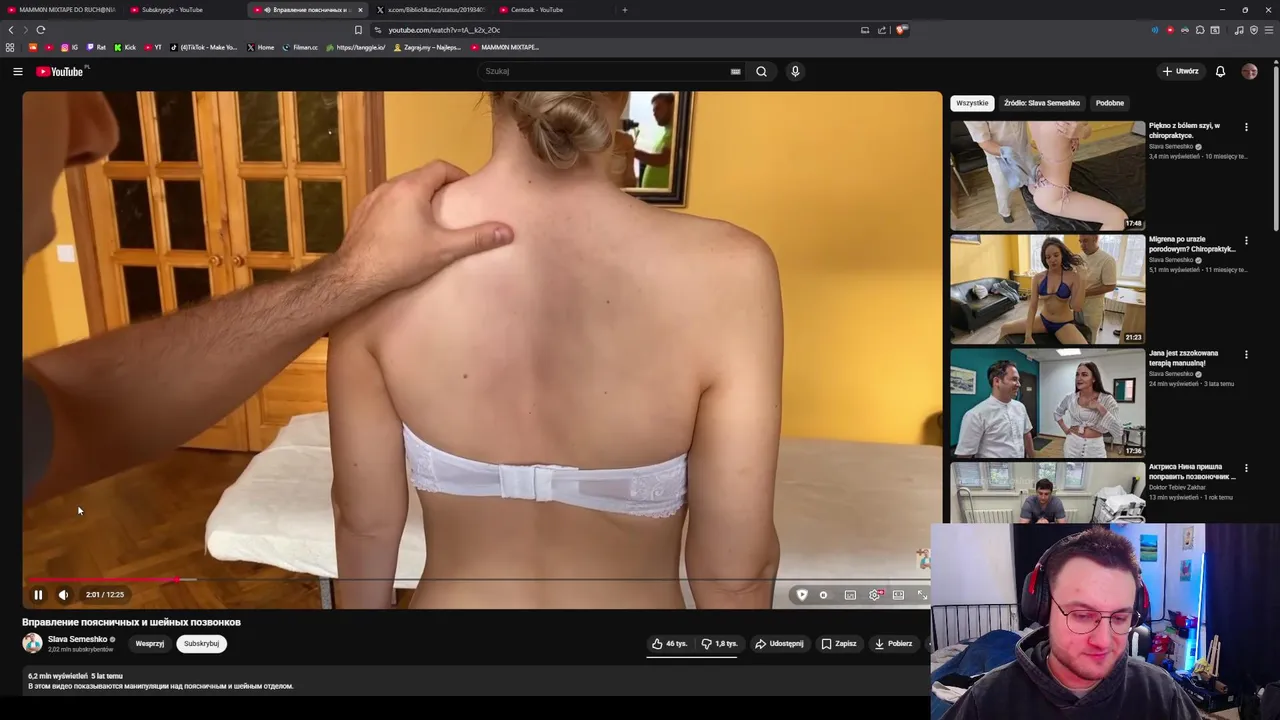Like the video with 46 tys. thumbs up

point(670,644)
